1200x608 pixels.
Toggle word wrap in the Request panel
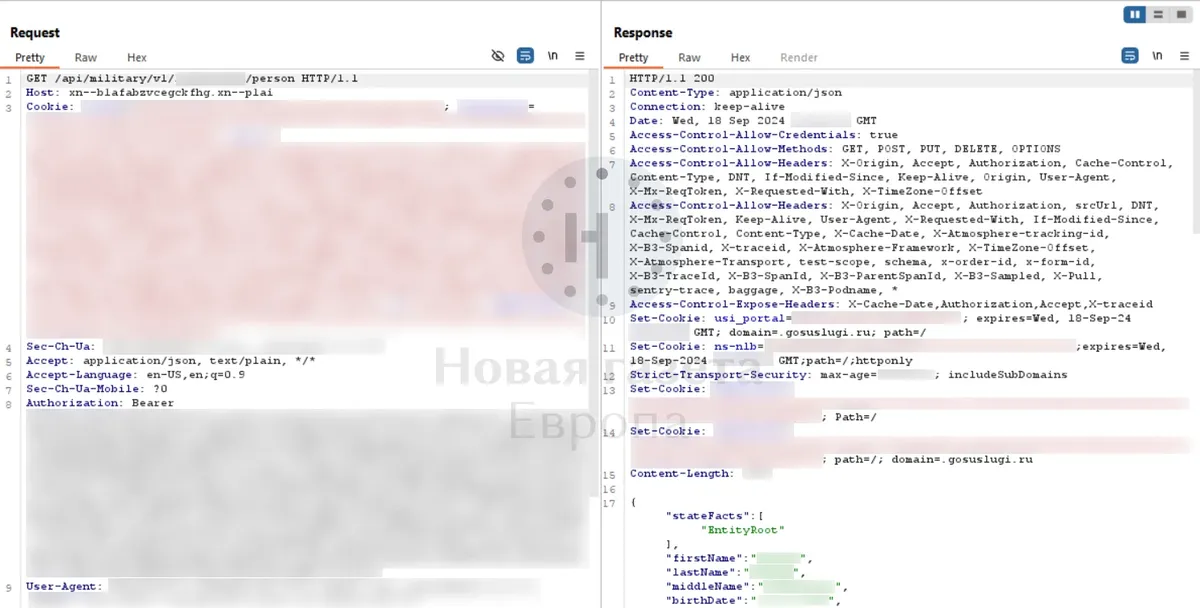525,56
